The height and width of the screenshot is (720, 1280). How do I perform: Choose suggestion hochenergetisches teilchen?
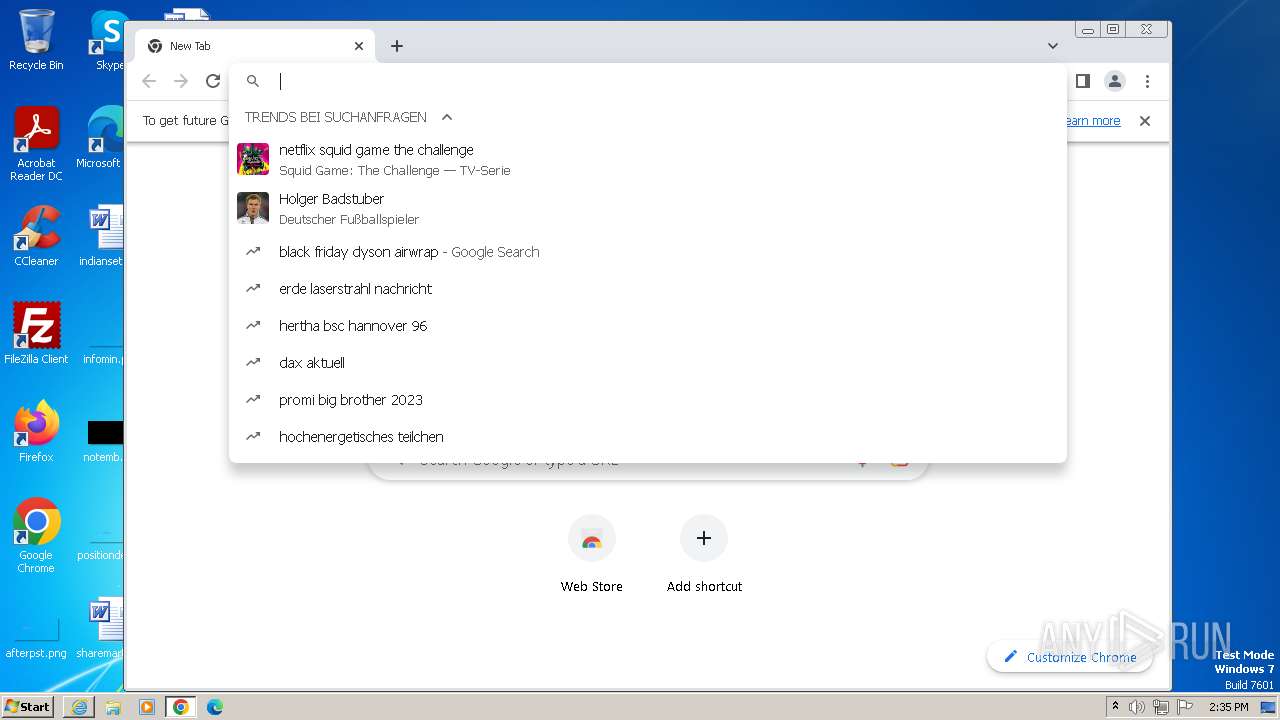click(648, 437)
